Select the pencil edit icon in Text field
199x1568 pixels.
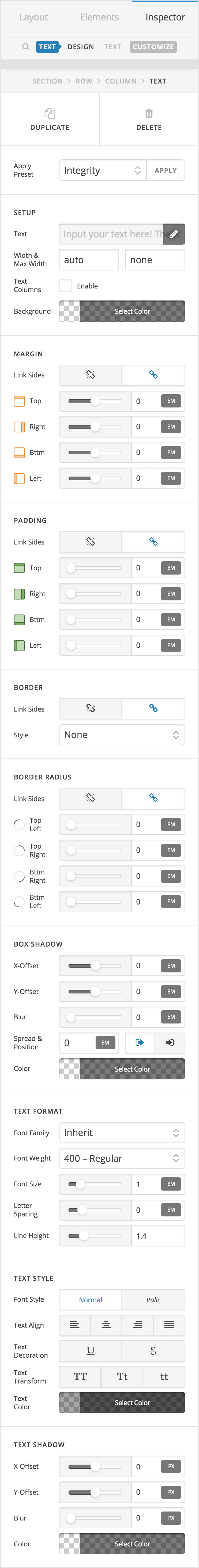pos(173,233)
